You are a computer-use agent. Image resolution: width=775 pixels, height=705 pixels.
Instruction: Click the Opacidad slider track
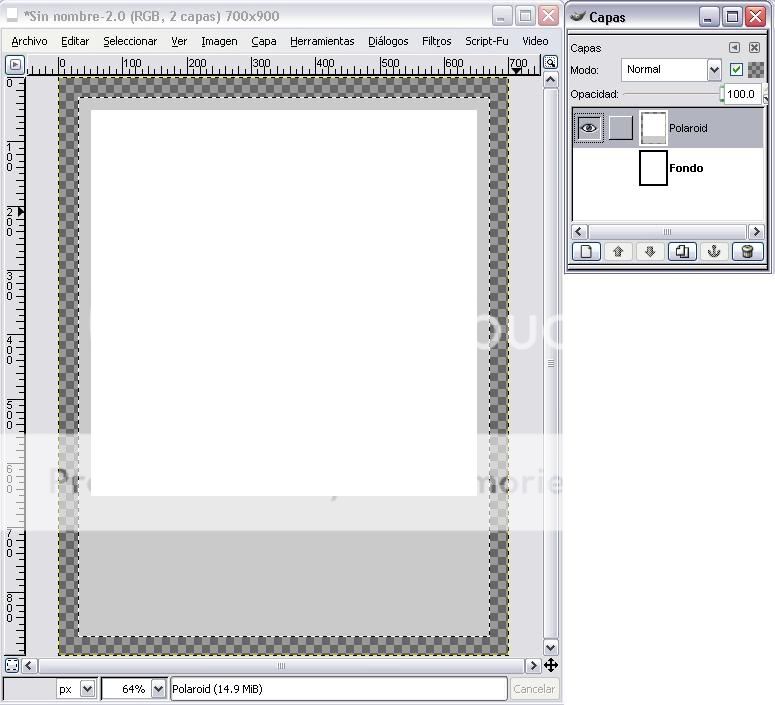coord(670,95)
